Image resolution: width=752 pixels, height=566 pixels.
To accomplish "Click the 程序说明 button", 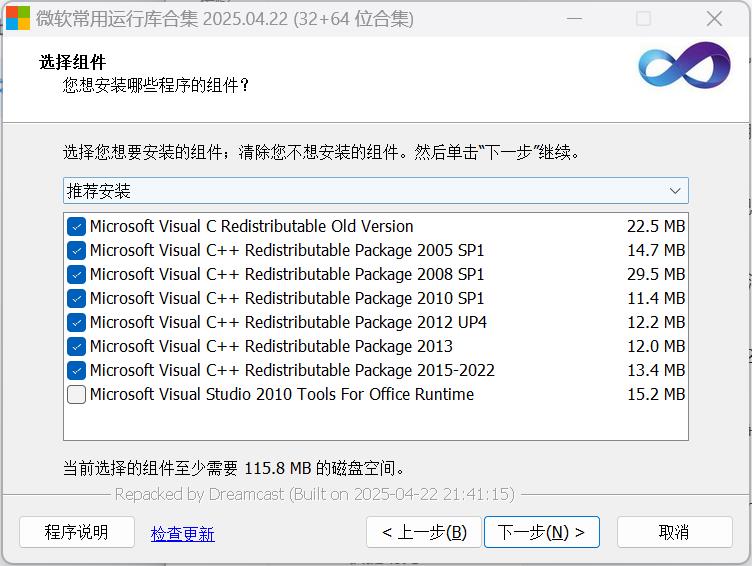I will point(77,532).
